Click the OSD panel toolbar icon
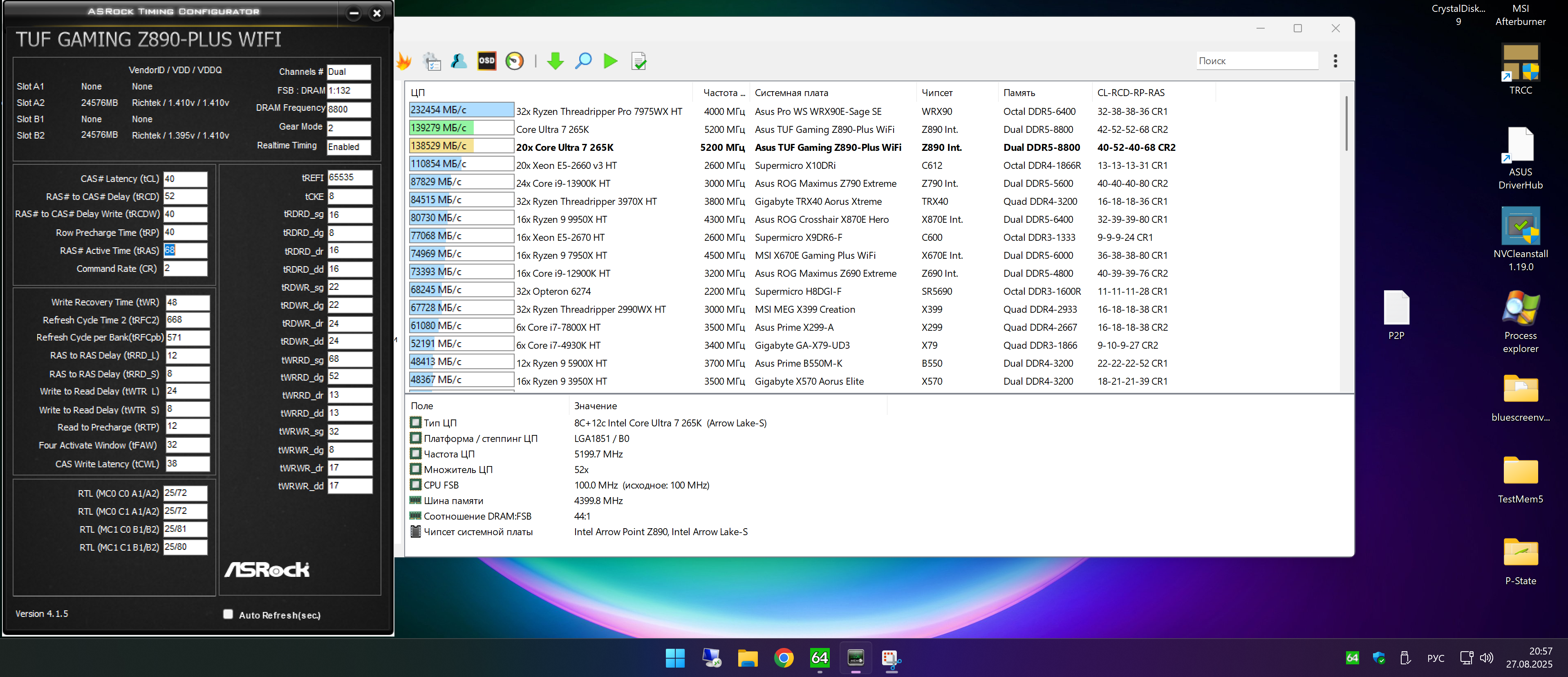 [486, 61]
